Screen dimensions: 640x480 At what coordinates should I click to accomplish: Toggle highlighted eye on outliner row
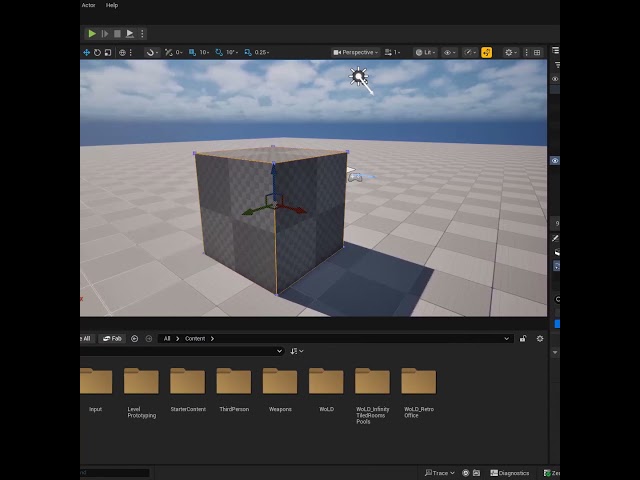pos(555,160)
